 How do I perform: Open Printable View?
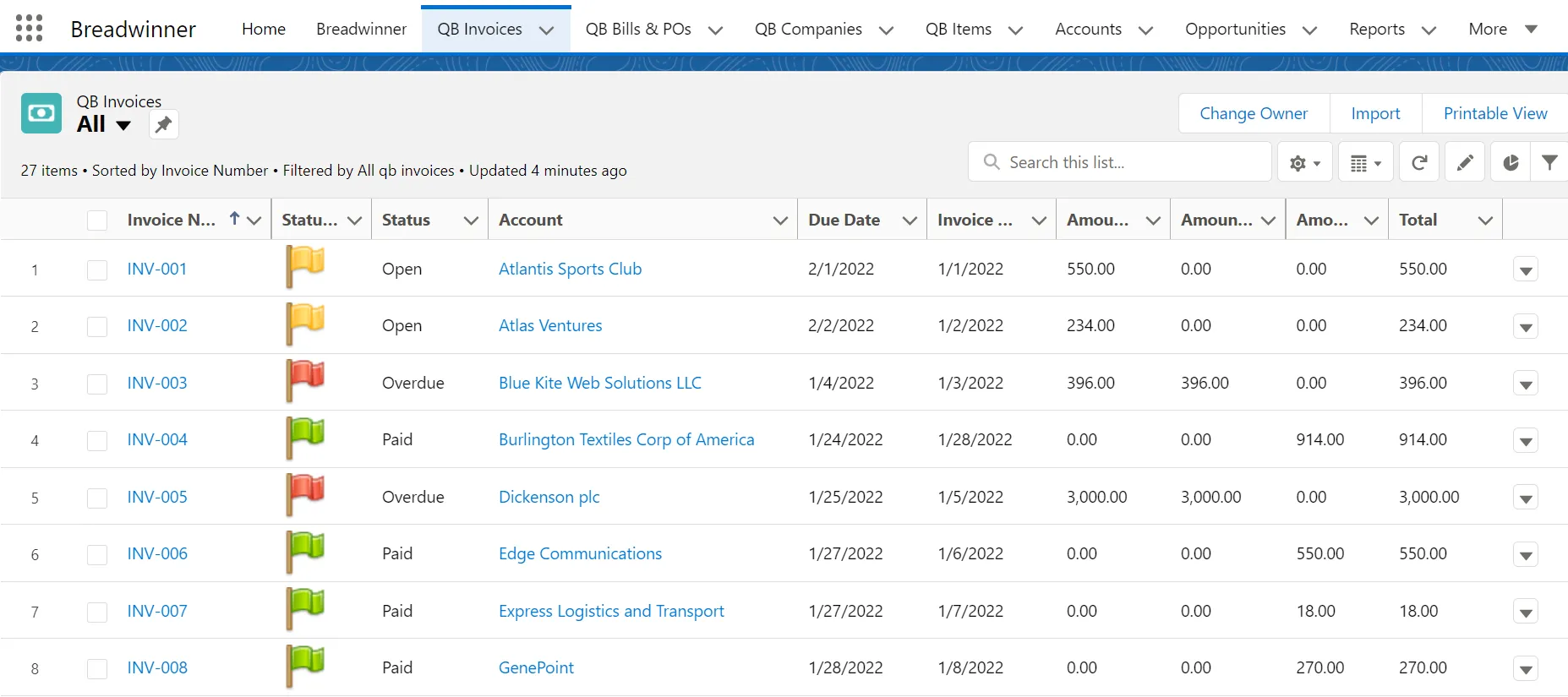click(x=1495, y=113)
